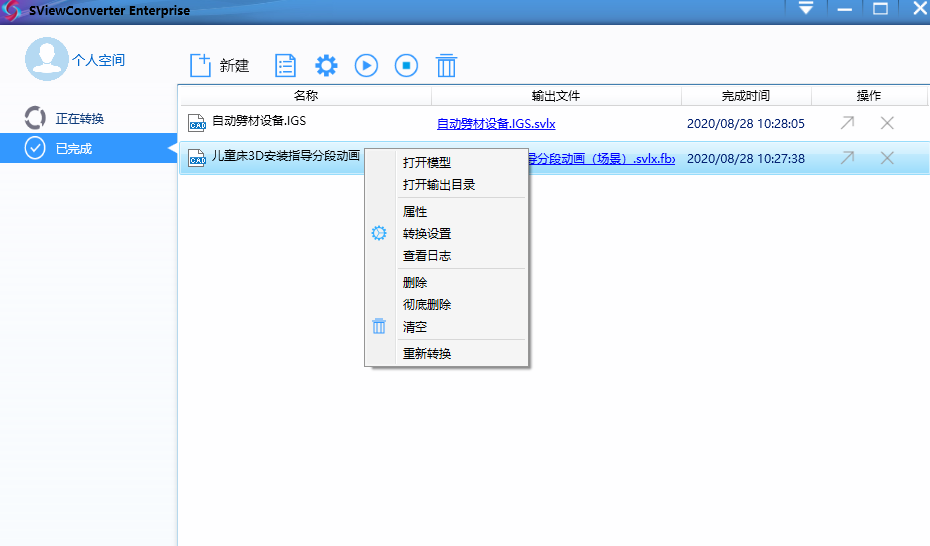Select 属性 in the context menu
This screenshot has height=546, width=930.
tap(415, 212)
